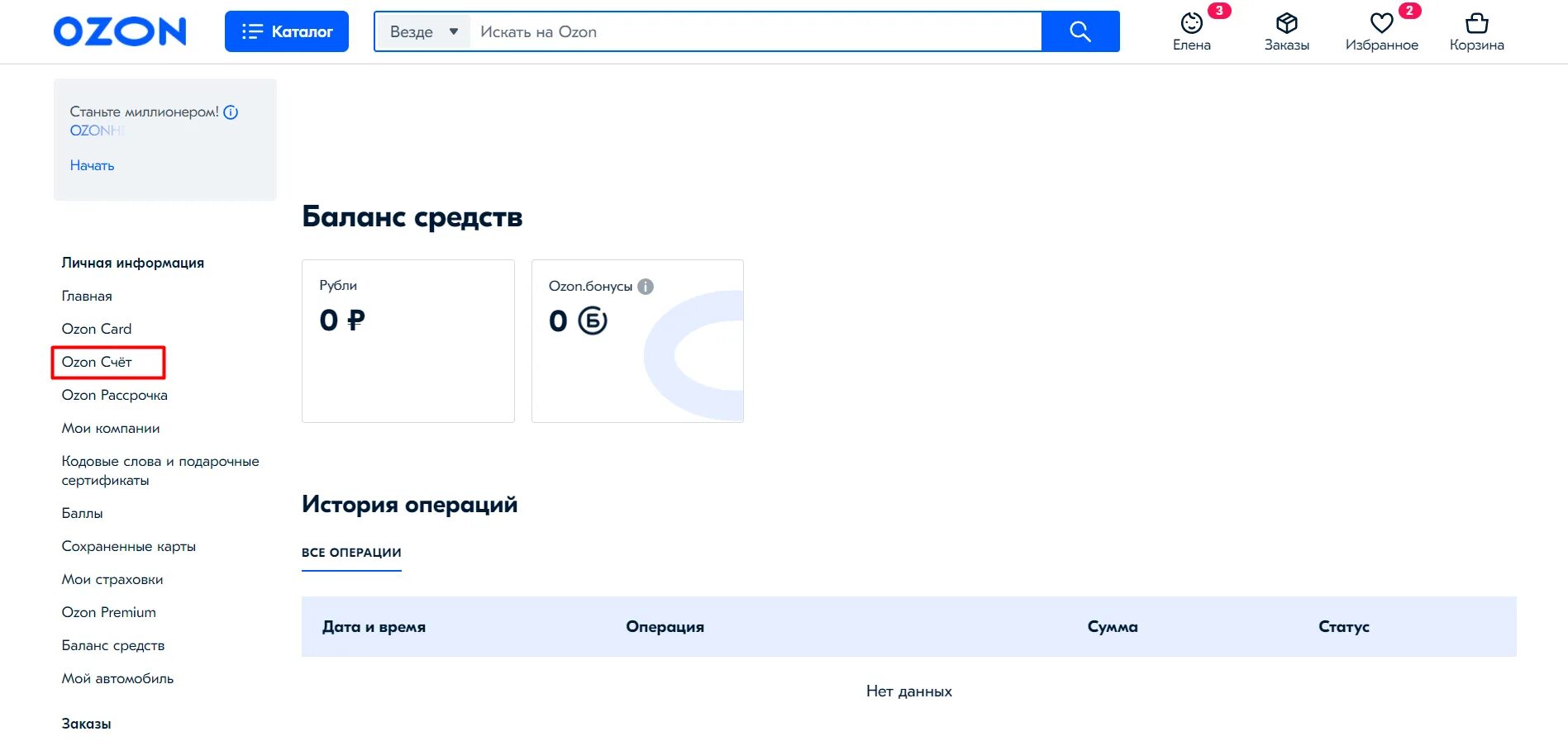
Task: Open Ozon Card in sidebar
Action: 97,329
